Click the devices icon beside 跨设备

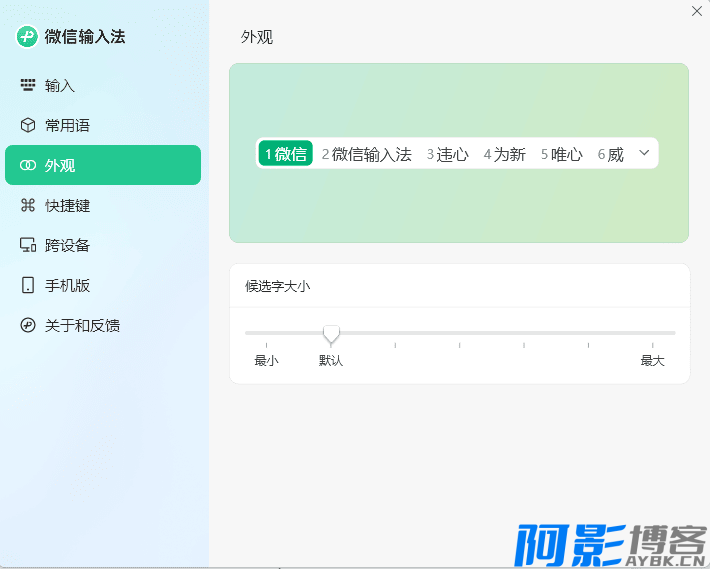(x=28, y=246)
